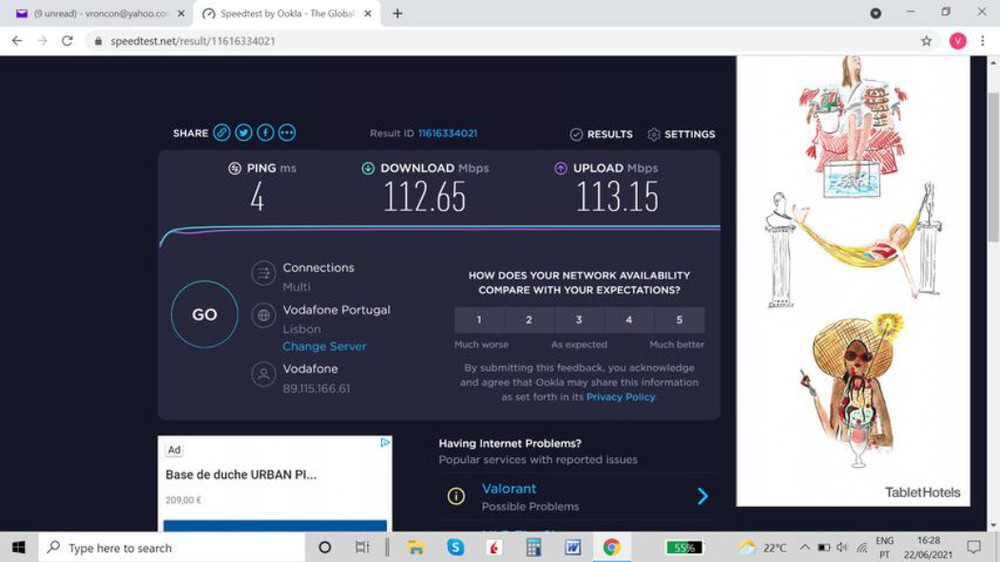The height and width of the screenshot is (562, 1000).
Task: Click the Valorant warning info icon
Action: click(x=456, y=496)
